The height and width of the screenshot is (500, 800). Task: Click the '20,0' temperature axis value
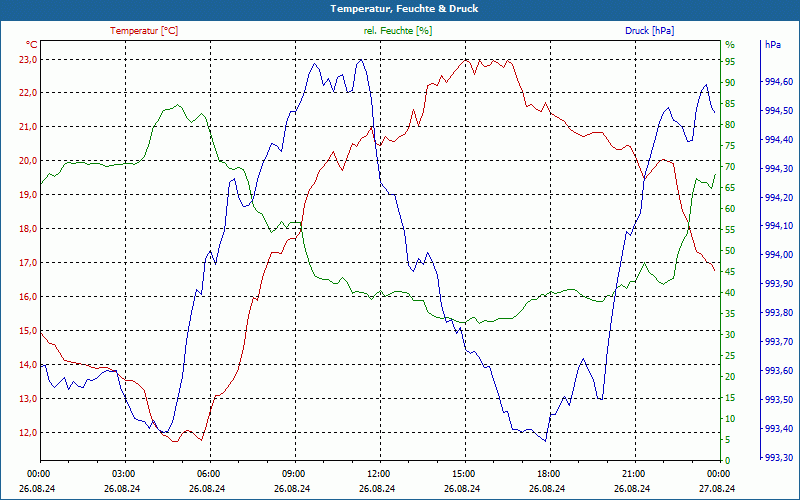point(28,161)
